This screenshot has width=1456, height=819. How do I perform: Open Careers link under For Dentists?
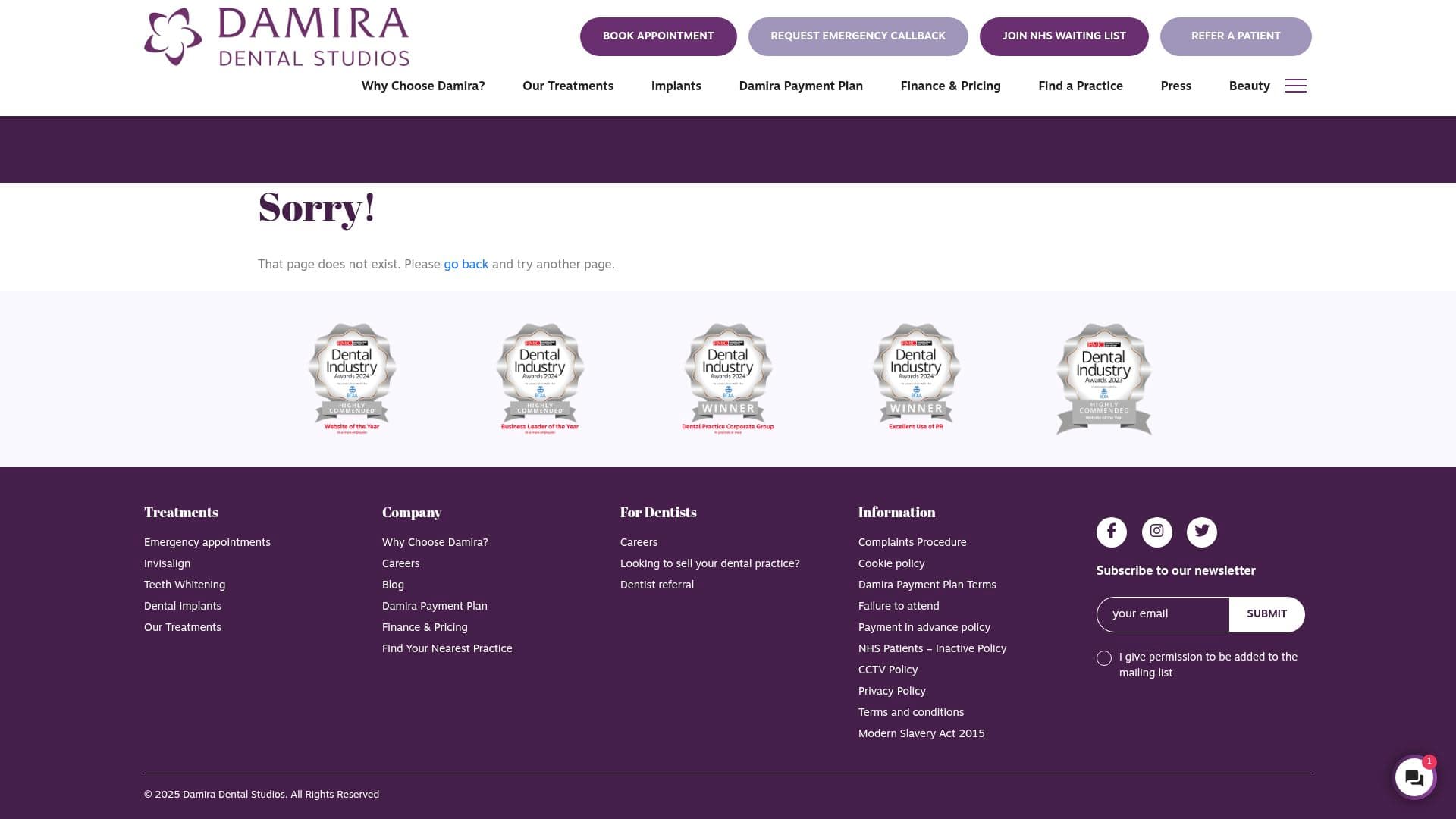click(639, 542)
